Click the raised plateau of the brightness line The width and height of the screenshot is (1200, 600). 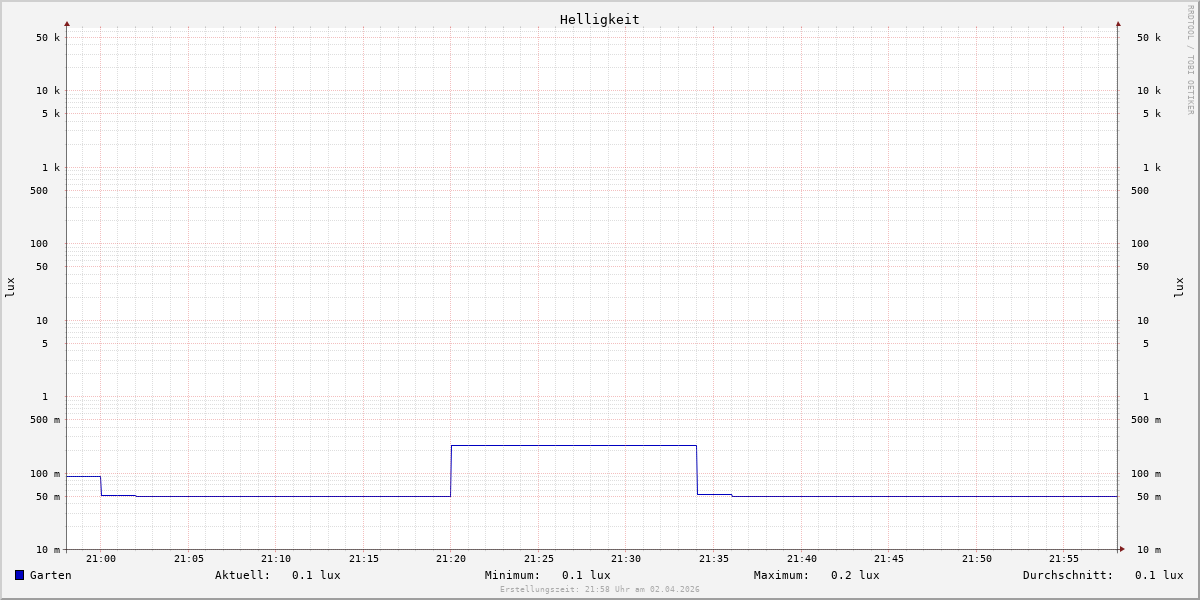(x=574, y=446)
